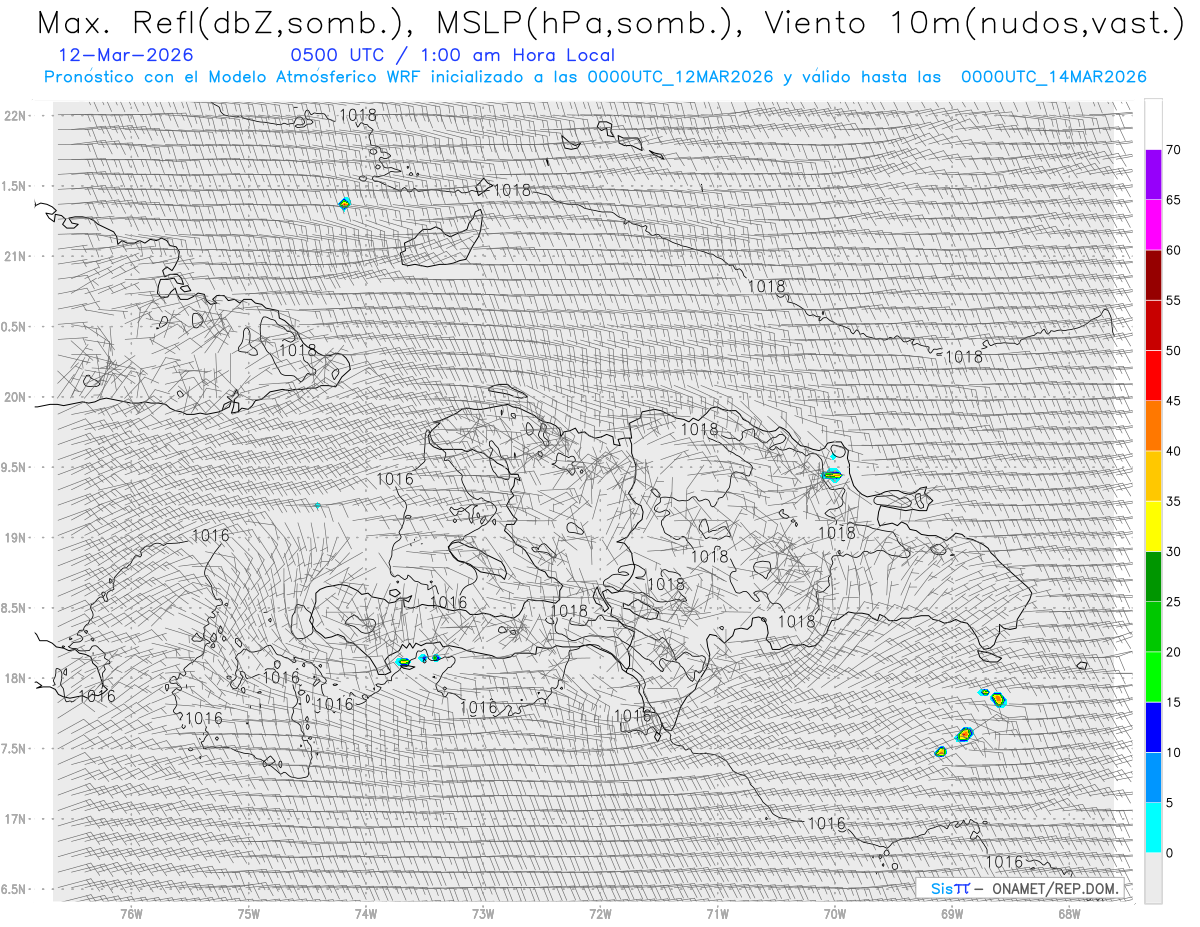Click the color scale label "45"
The image size is (1200, 927).
[x=1173, y=401]
